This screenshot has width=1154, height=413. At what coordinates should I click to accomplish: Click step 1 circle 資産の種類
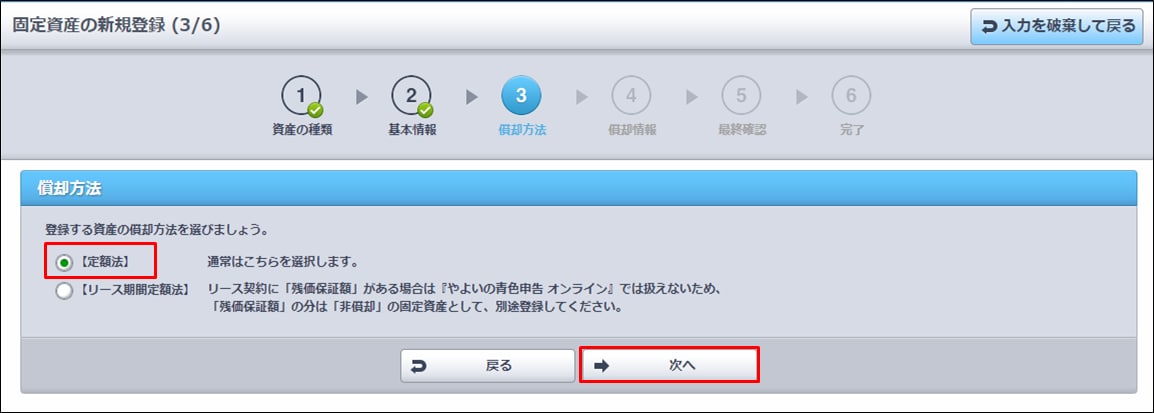tap(301, 96)
